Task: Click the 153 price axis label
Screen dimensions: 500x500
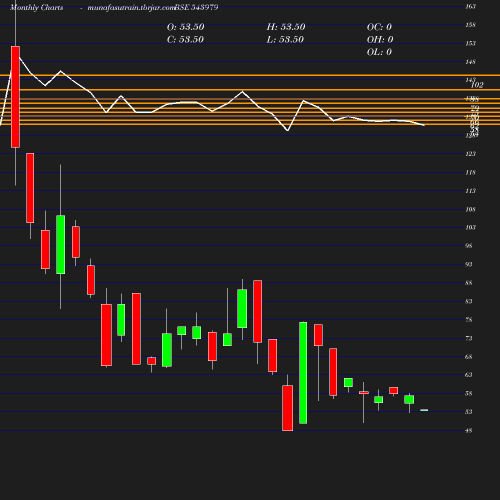Action: (471, 43)
